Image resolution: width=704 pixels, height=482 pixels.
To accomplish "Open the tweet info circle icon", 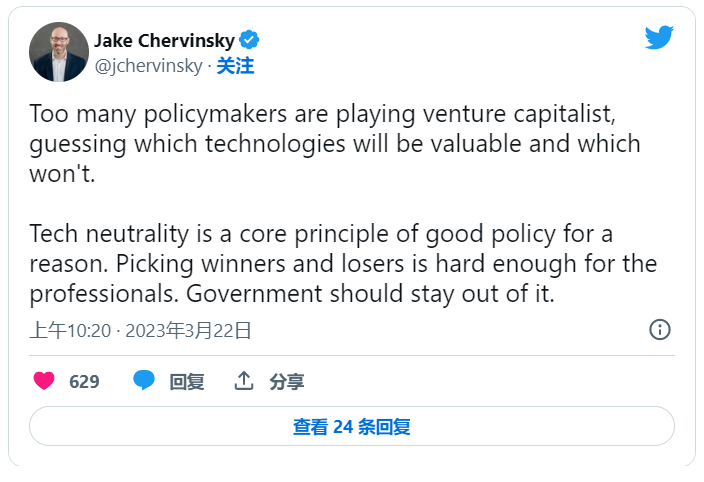I will pyautogui.click(x=659, y=330).
